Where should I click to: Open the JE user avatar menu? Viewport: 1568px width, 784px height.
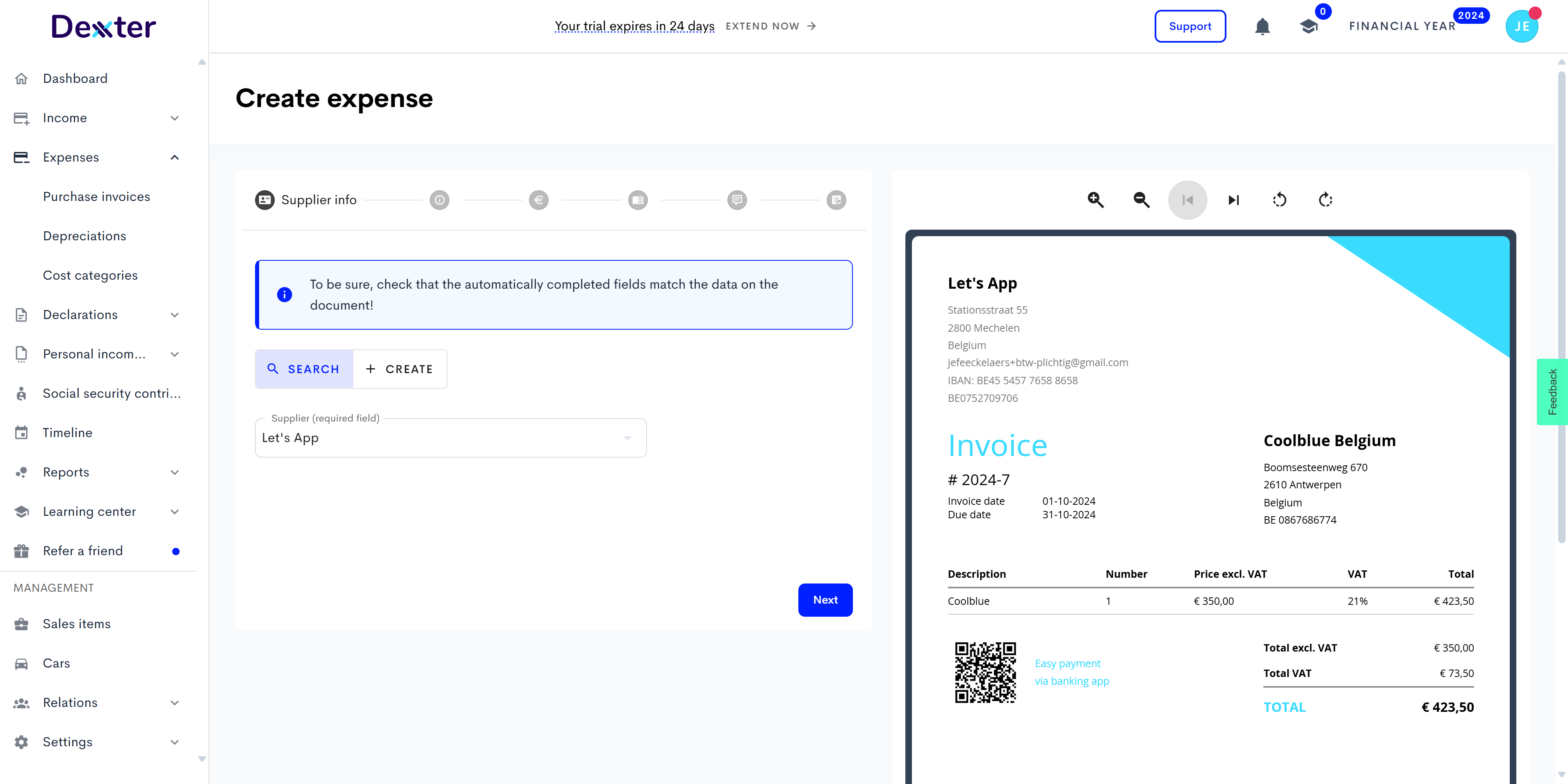(x=1522, y=26)
